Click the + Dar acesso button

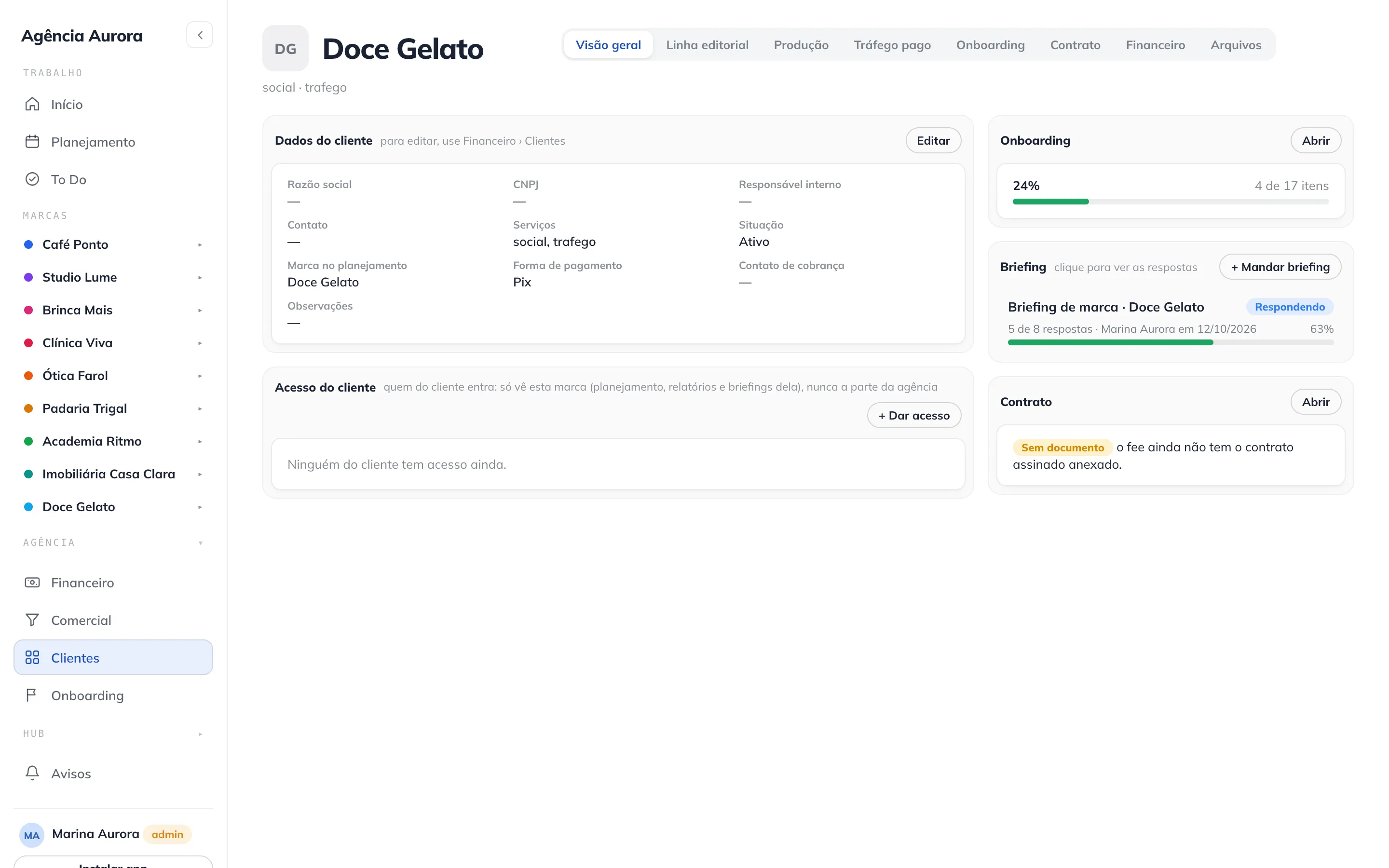pos(914,415)
